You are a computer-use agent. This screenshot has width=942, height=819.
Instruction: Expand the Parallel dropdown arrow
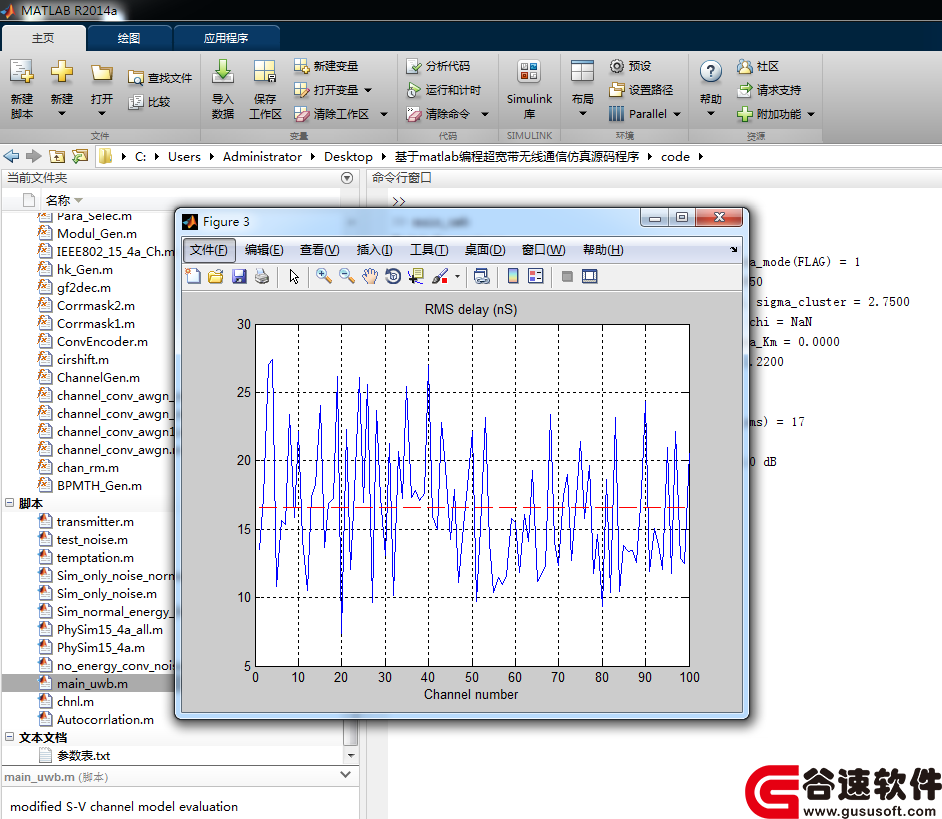tap(677, 114)
